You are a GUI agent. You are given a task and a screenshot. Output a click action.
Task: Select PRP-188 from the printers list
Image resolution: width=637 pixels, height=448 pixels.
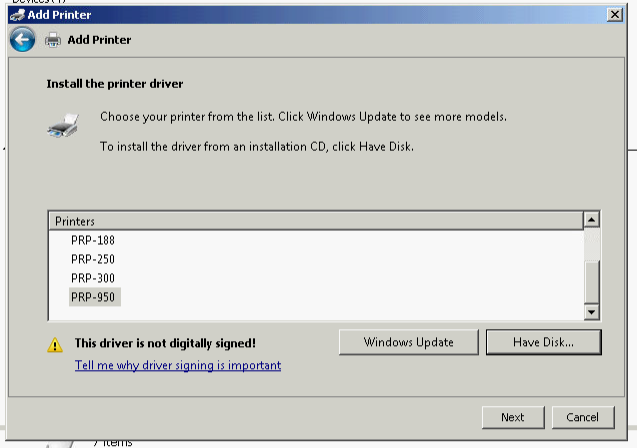point(93,240)
